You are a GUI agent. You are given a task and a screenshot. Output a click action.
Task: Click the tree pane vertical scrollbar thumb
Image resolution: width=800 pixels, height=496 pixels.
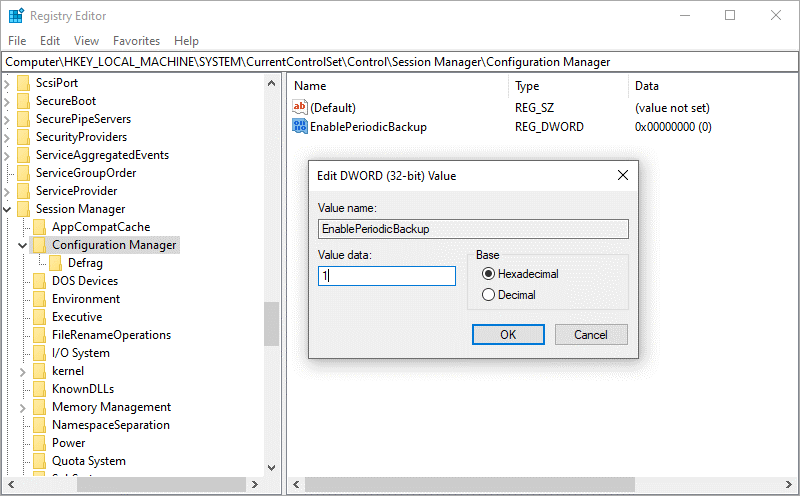pyautogui.click(x=271, y=324)
